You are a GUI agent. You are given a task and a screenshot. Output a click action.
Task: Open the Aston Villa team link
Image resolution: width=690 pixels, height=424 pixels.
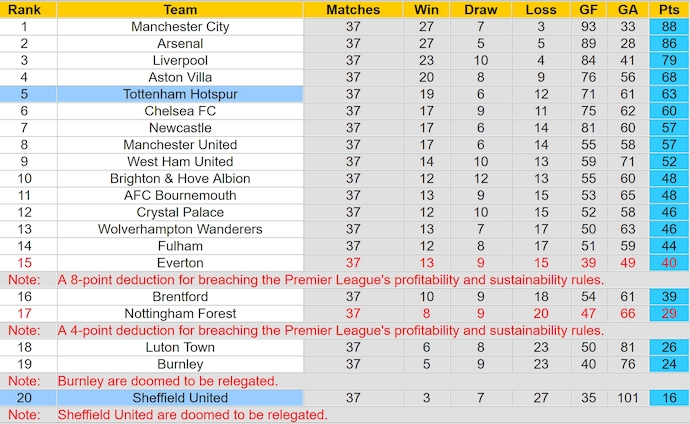[180, 77]
